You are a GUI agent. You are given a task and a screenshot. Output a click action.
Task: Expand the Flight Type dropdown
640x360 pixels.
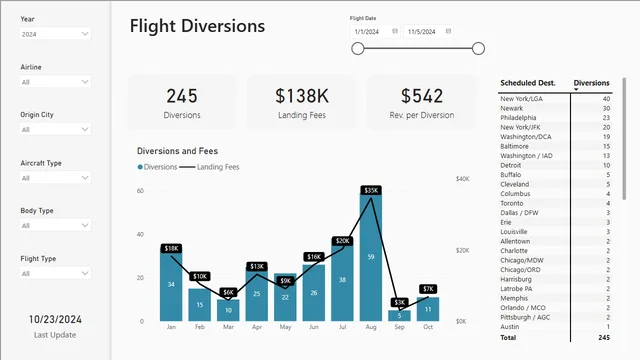pos(56,273)
